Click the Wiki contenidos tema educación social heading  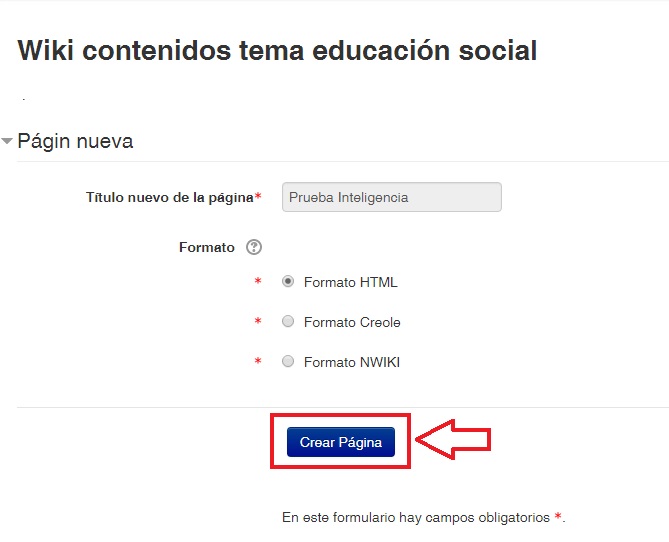pos(277,51)
